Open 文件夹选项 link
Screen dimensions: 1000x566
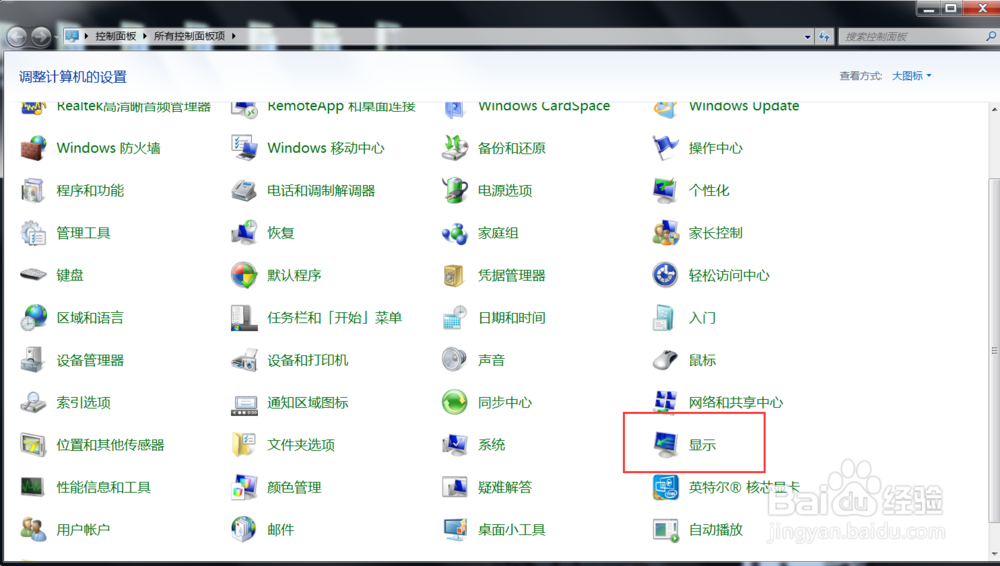301,445
